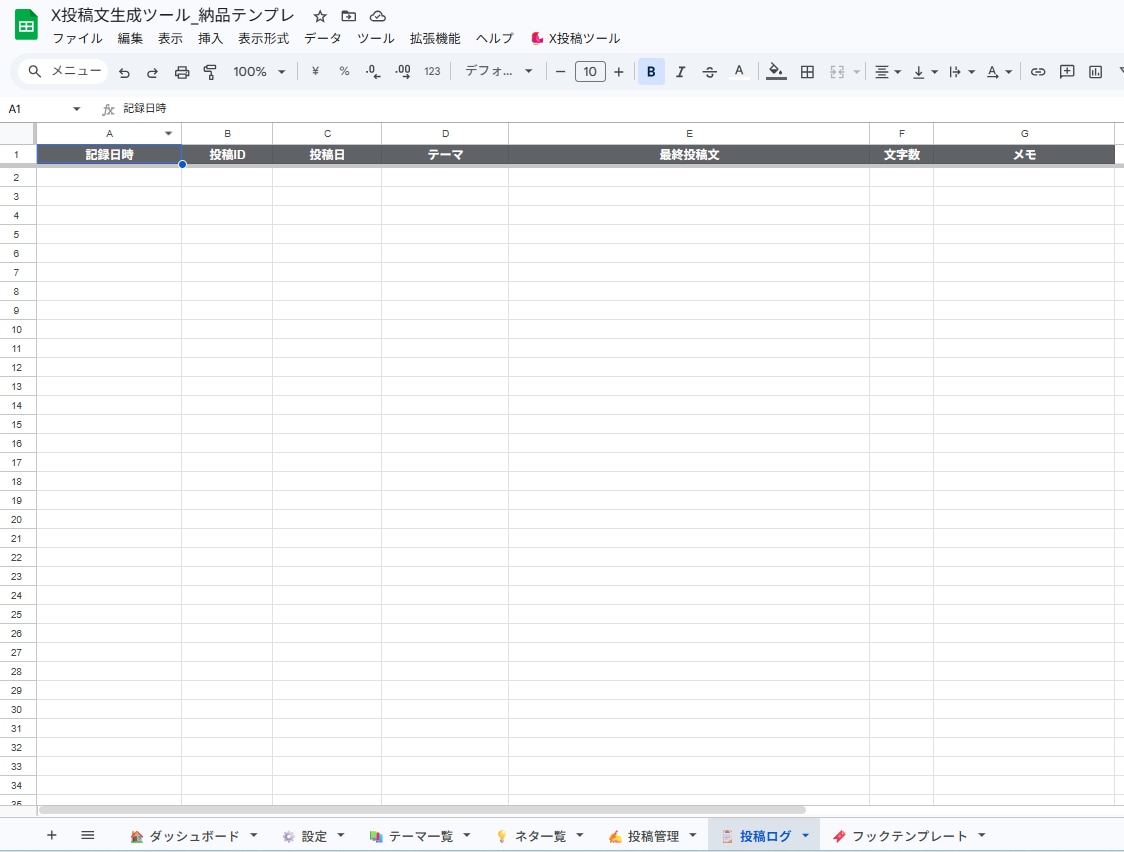
Task: Toggle italic formatting
Action: pyautogui.click(x=680, y=72)
